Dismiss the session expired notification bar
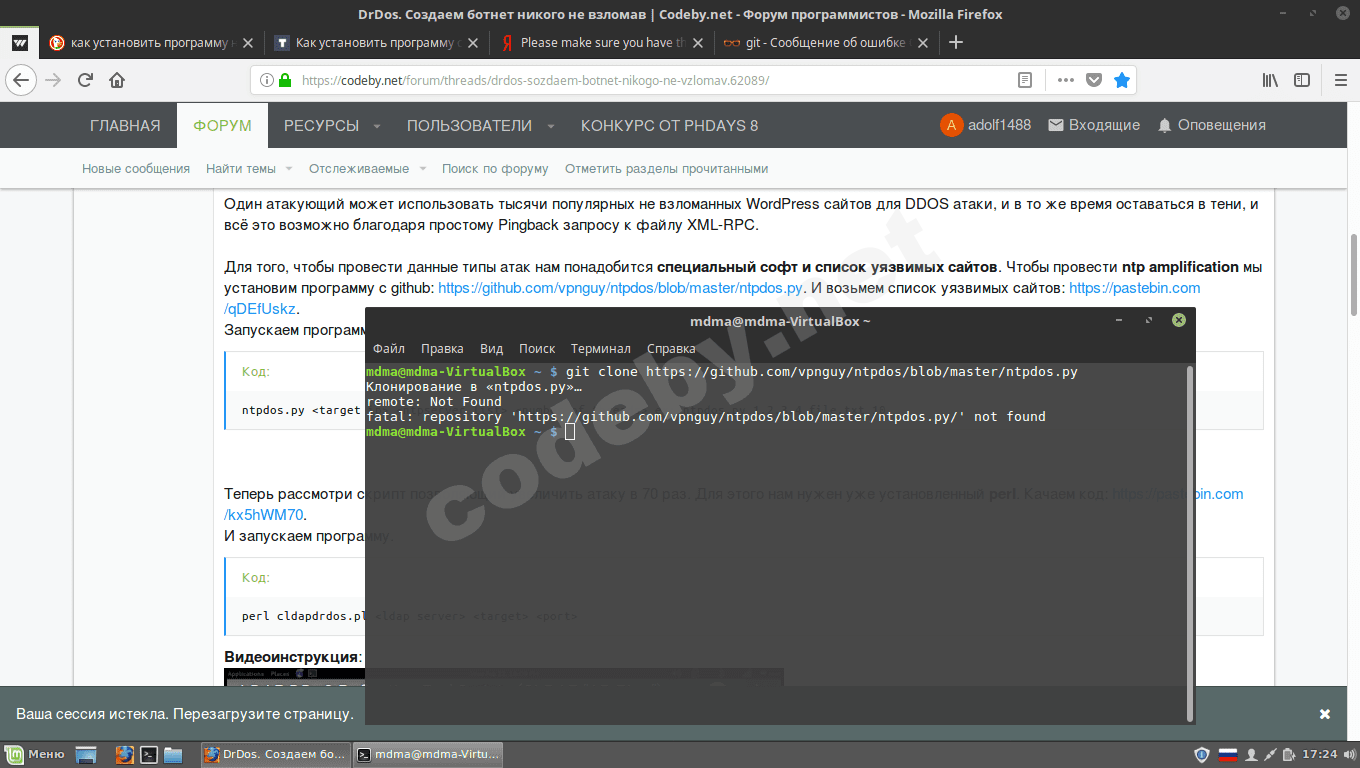 [x=1325, y=714]
